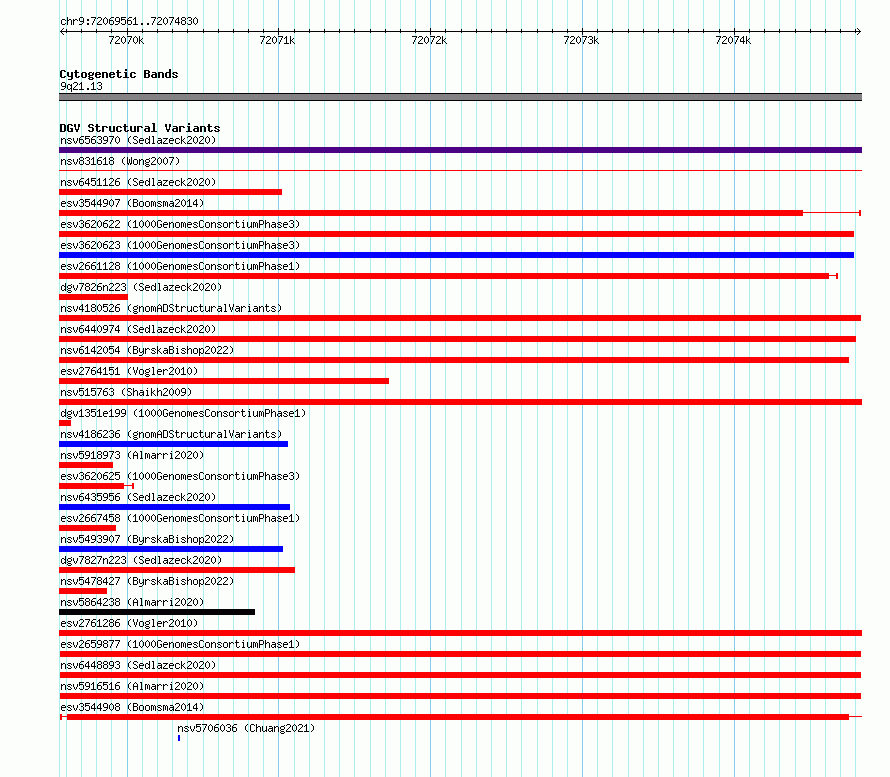Click the red nsv4180526 variant bar
The width and height of the screenshot is (890, 777).
tap(460, 318)
